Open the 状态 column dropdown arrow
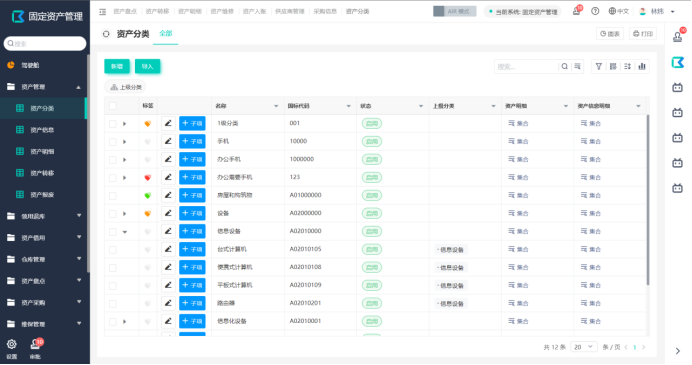 point(421,106)
